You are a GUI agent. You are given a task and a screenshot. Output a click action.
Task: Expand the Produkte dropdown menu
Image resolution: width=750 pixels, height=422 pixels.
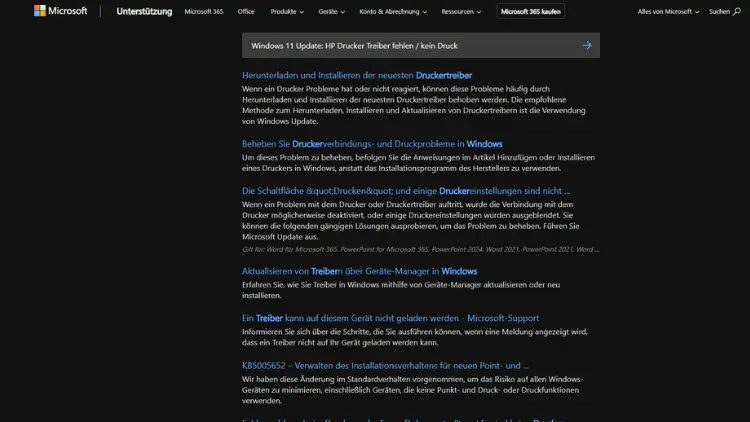point(287,11)
